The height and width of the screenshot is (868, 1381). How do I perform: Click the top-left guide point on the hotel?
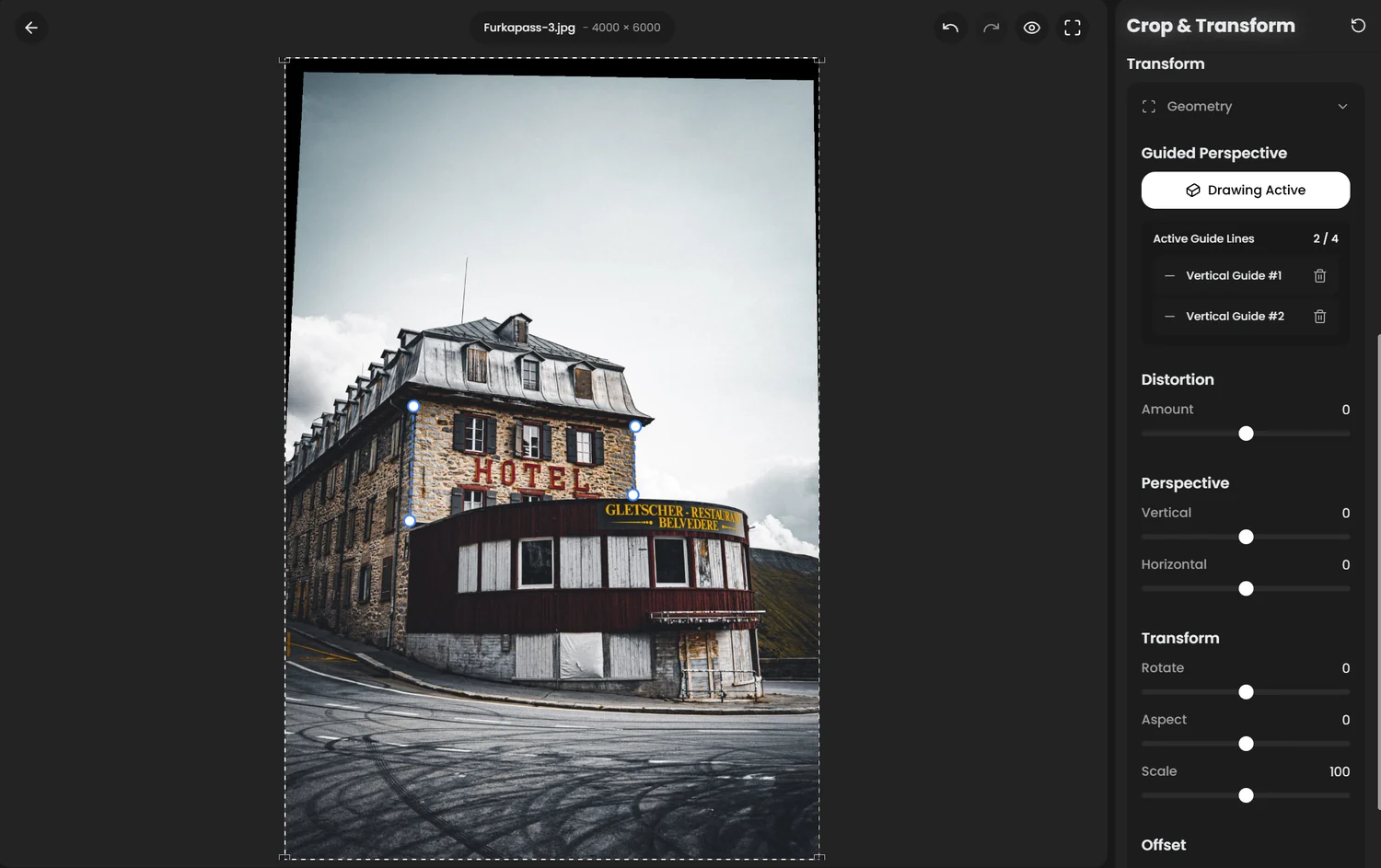(x=413, y=406)
